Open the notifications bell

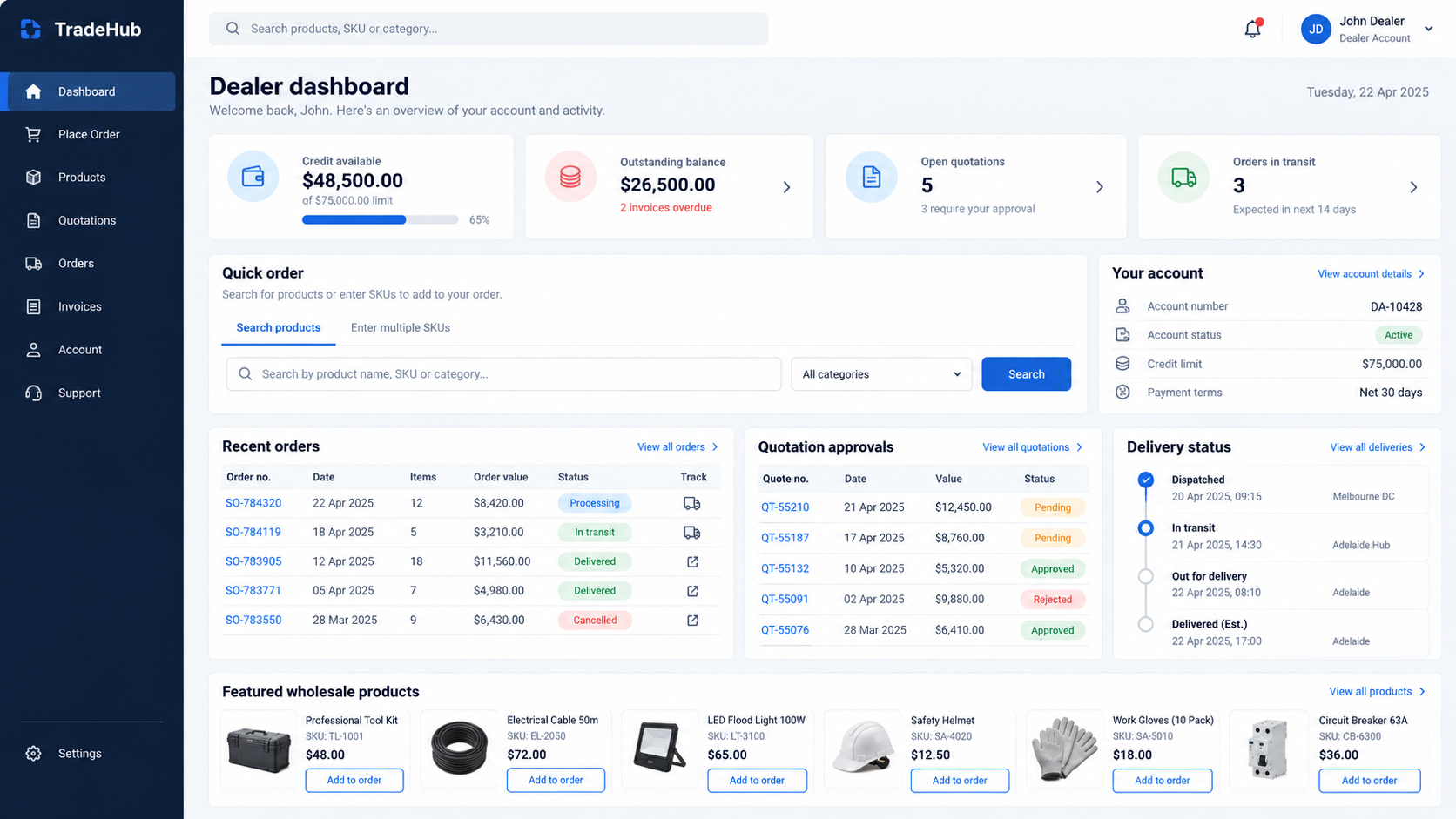pos(1252,29)
